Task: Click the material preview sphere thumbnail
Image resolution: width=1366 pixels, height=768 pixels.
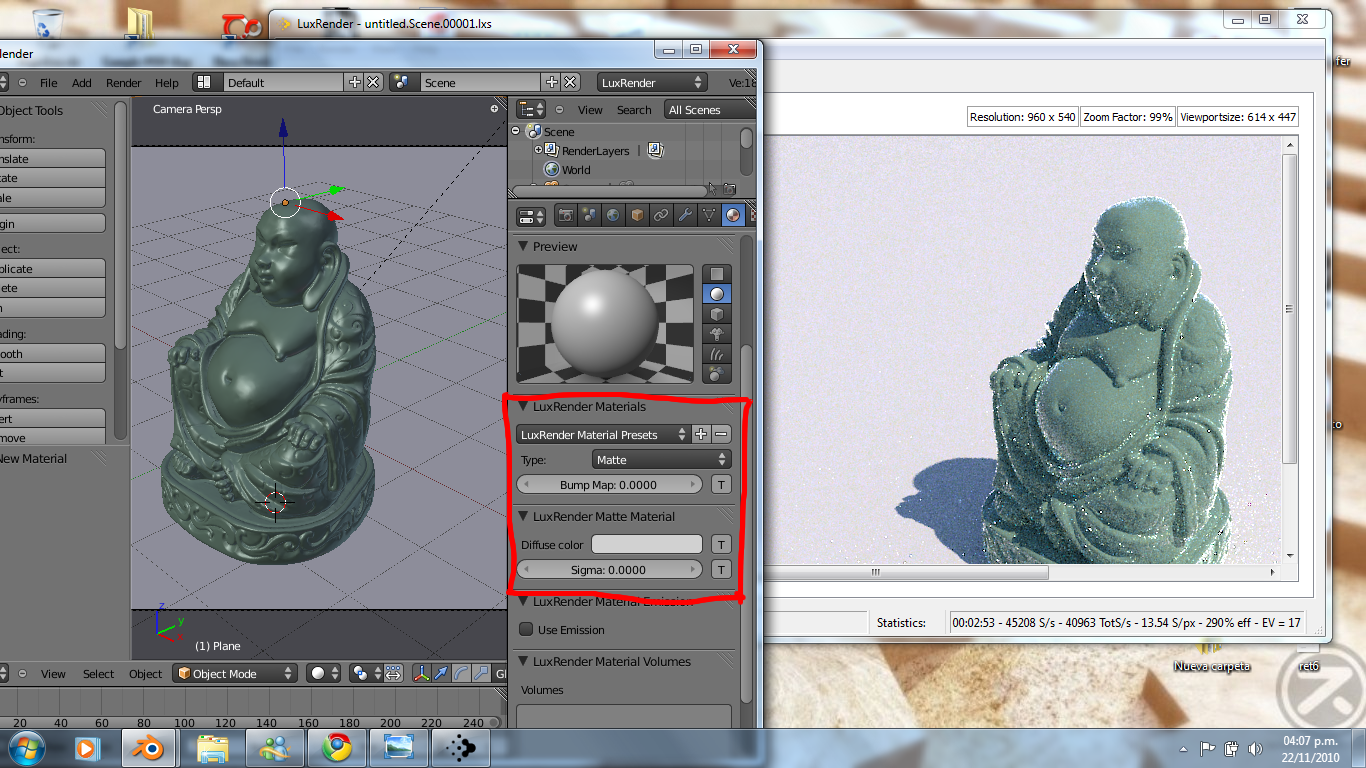Action: 605,324
